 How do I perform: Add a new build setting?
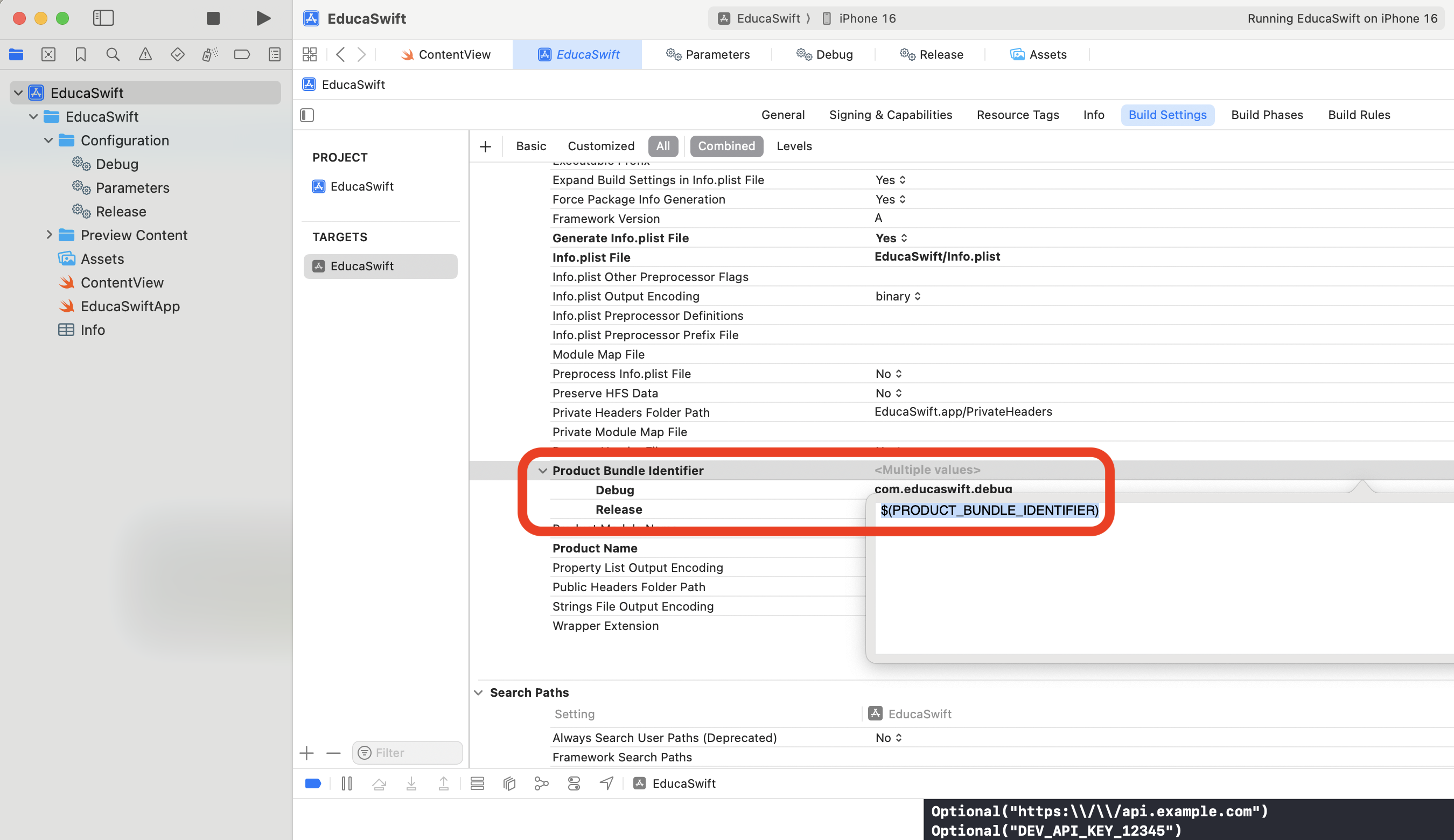tap(485, 146)
